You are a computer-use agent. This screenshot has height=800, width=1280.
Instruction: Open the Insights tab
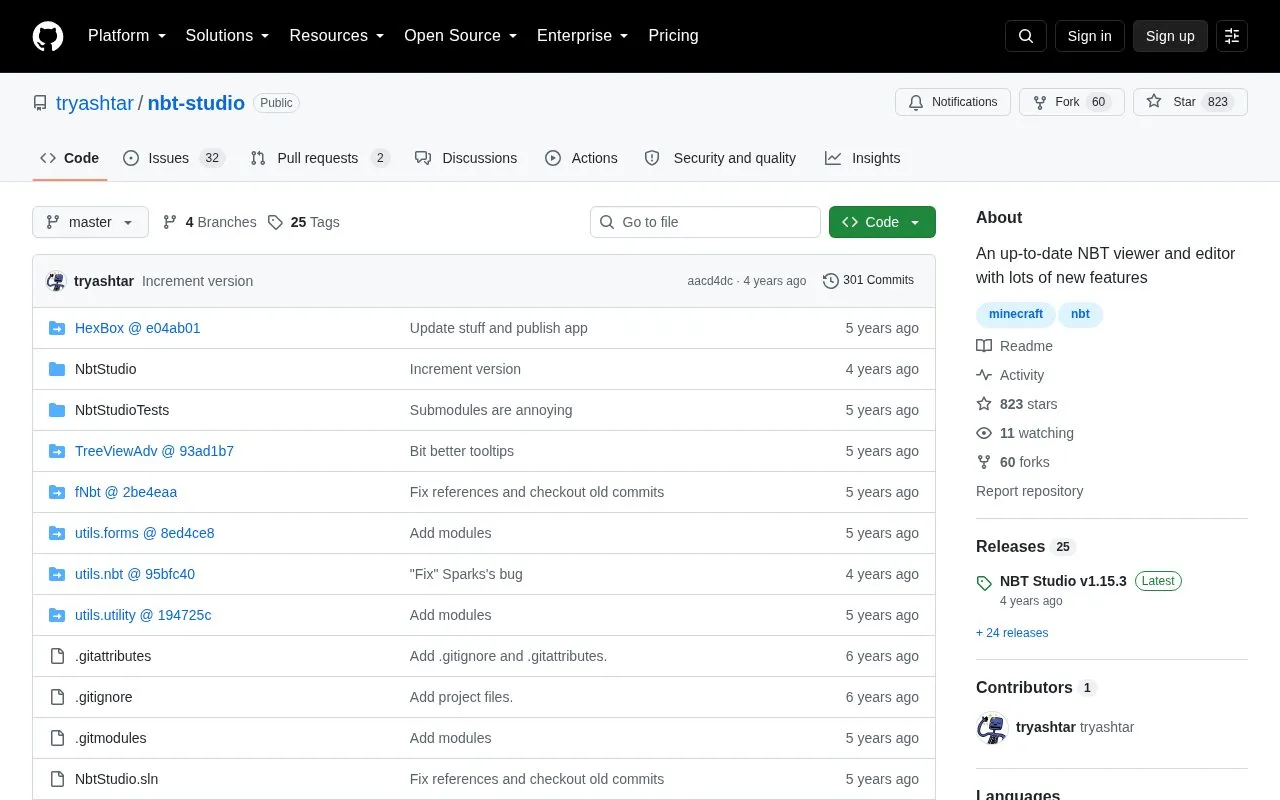[x=862, y=158]
